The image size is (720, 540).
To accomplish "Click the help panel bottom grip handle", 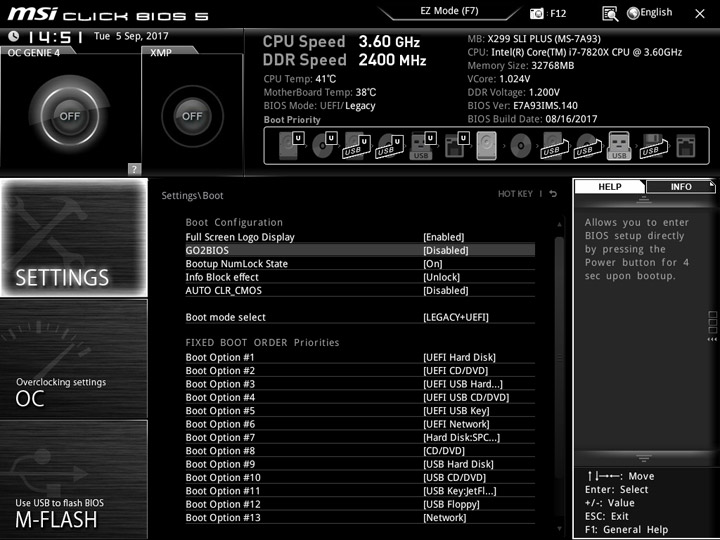I will pyautogui.click(x=644, y=458).
